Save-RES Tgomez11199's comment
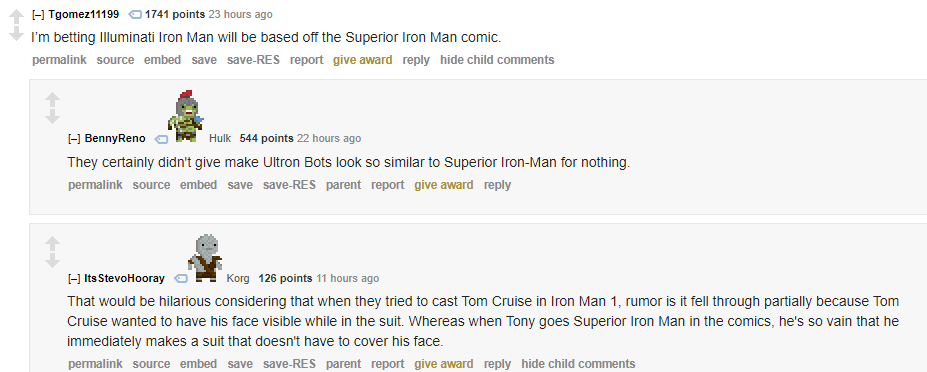Image resolution: width=927 pixels, height=372 pixels. point(253,60)
